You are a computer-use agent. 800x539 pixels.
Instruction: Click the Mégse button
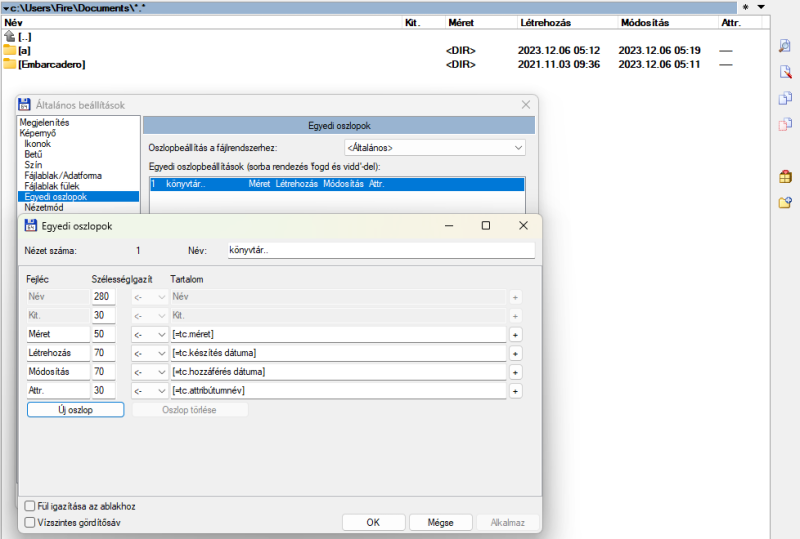point(441,522)
